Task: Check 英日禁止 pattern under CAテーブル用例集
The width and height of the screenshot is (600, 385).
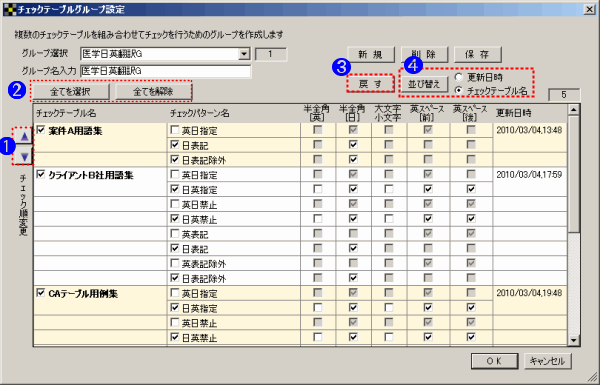Action: [x=175, y=322]
